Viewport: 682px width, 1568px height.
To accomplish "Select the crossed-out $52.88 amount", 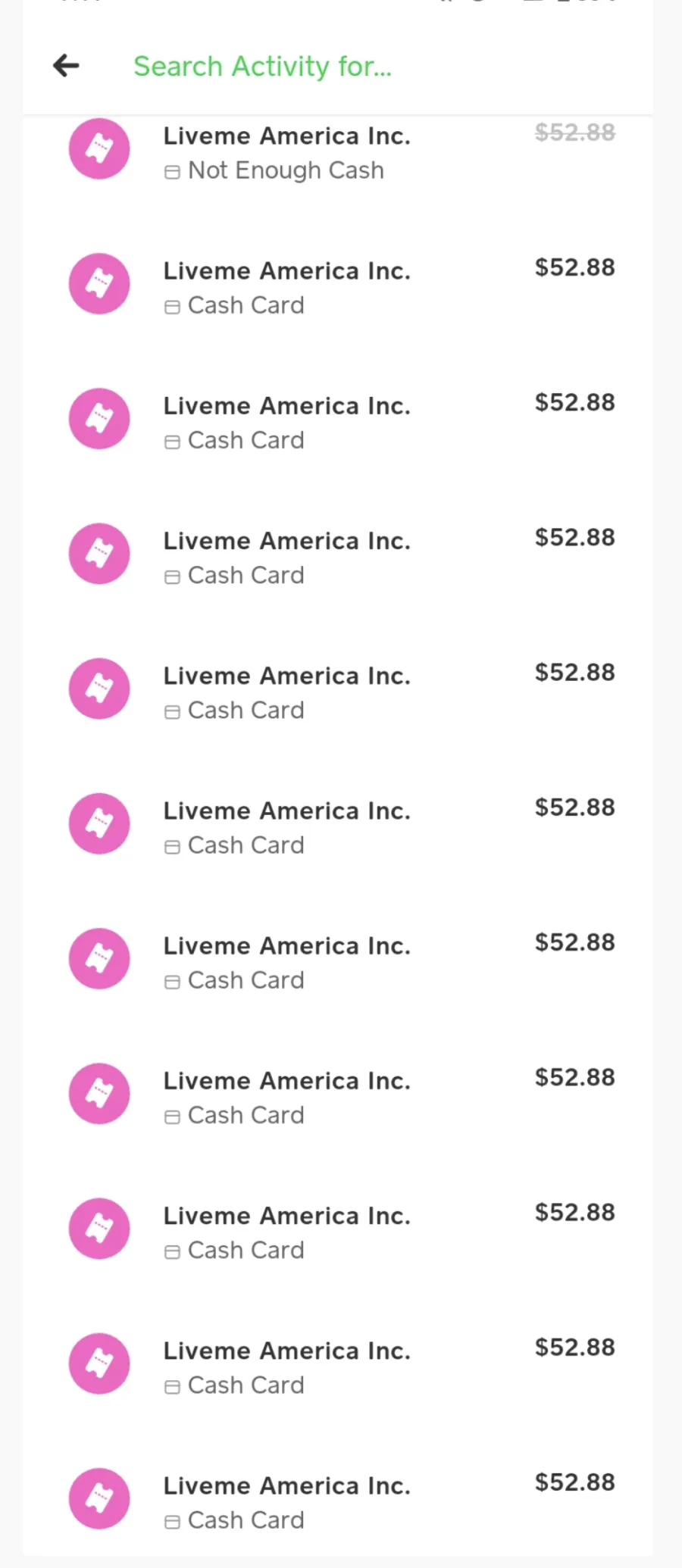I will tap(574, 133).
